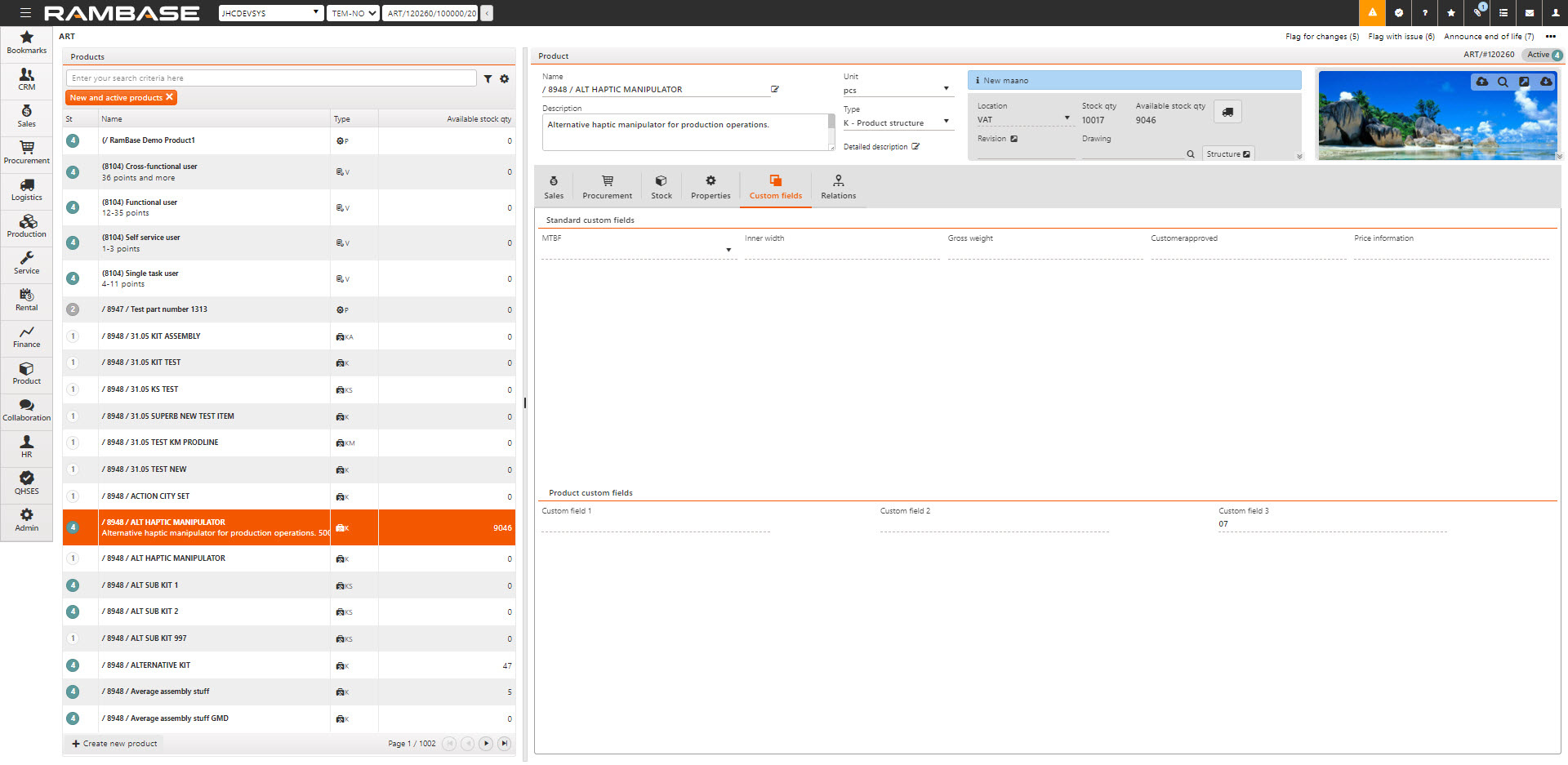Viewport: 1568px width, 765px height.
Task: Open the Relations tab
Action: click(838, 187)
